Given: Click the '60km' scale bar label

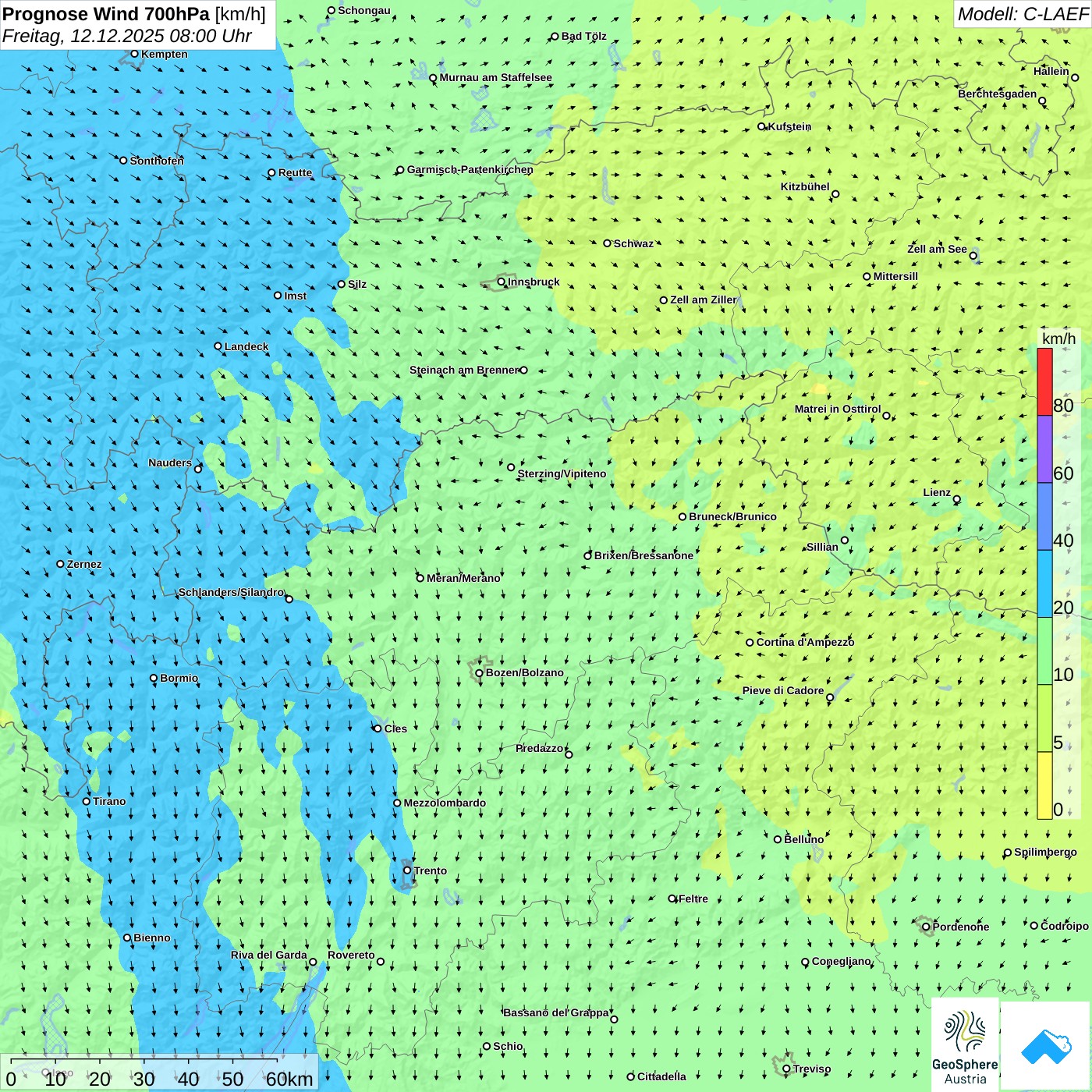Looking at the screenshot, I should (x=289, y=1079).
